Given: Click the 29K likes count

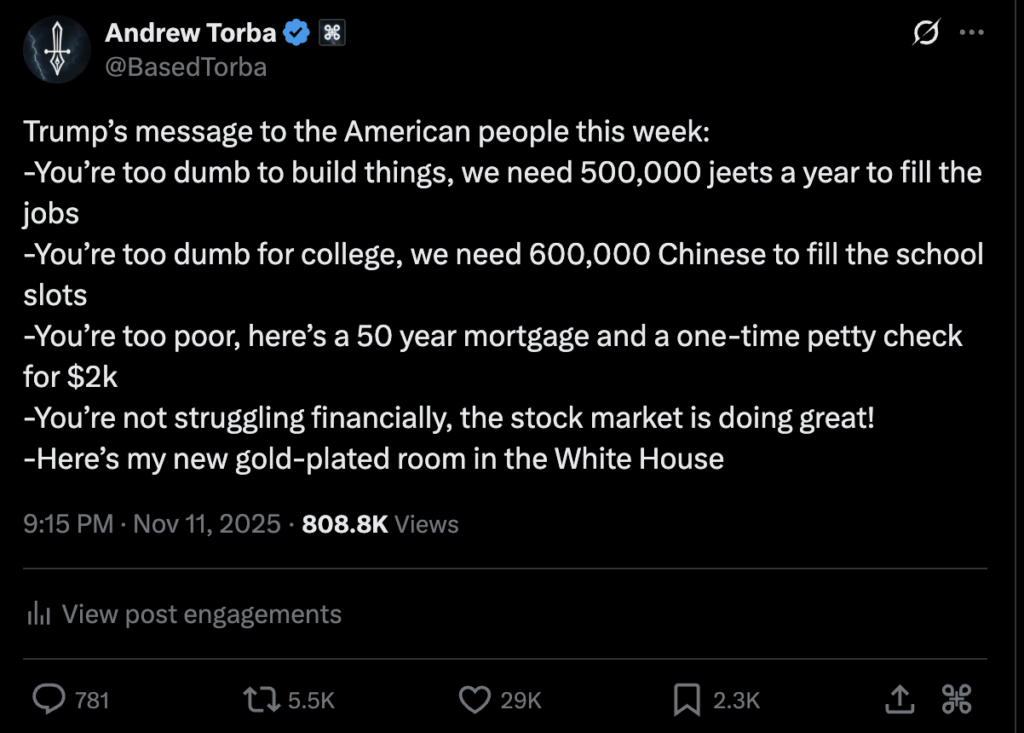Looking at the screenshot, I should pyautogui.click(x=521, y=700).
